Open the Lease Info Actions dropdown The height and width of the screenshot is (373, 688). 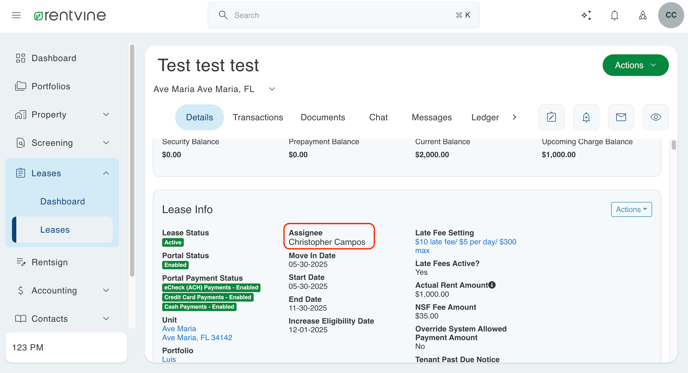631,209
